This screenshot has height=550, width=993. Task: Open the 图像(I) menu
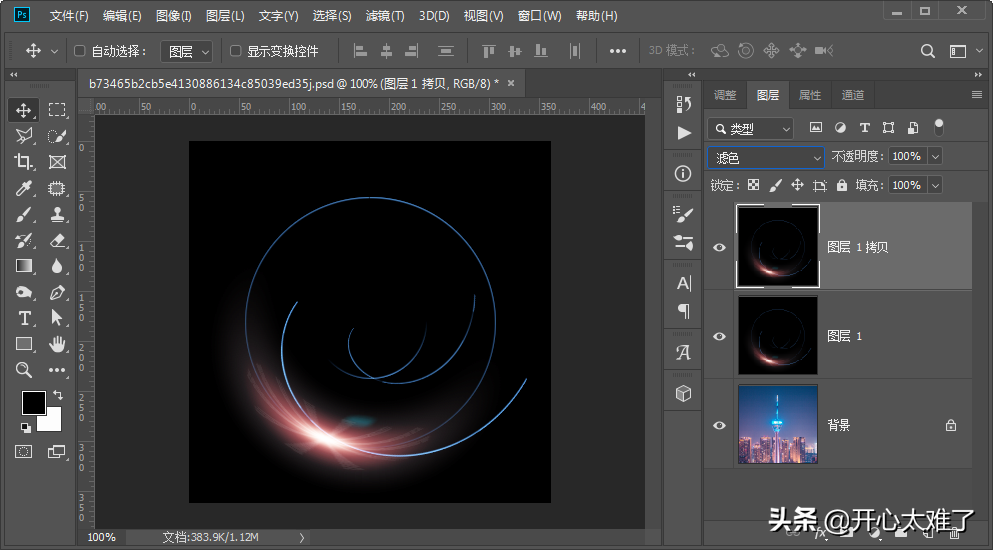(x=174, y=16)
